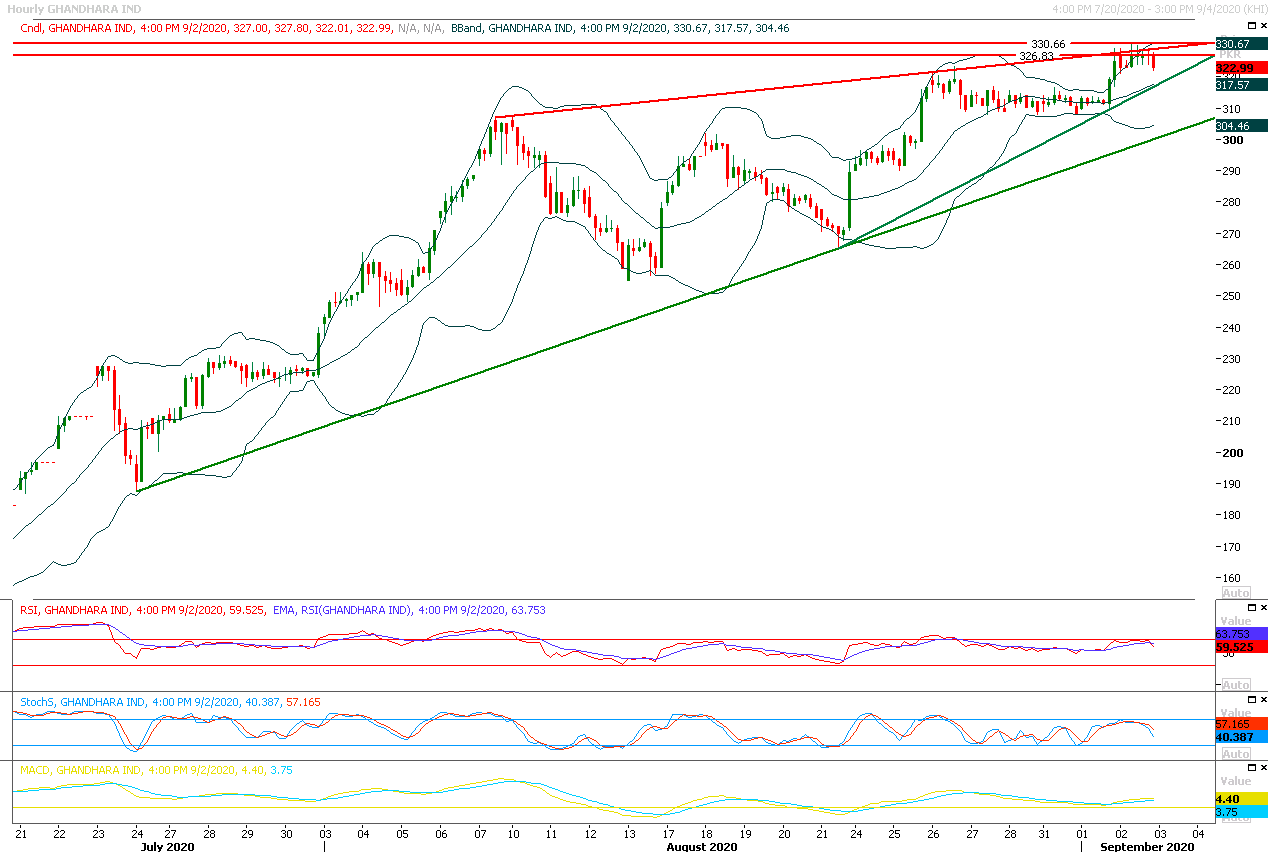Viewport: 1268px width, 852px height.
Task: Maximize the MACD indicator pane
Action: click(x=1251, y=767)
